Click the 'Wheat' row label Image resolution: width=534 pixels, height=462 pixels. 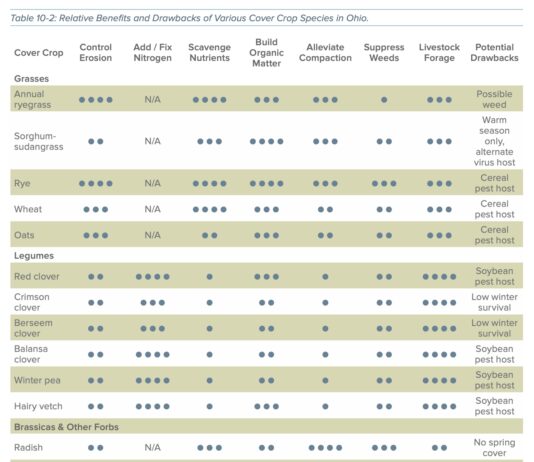(x=28, y=209)
